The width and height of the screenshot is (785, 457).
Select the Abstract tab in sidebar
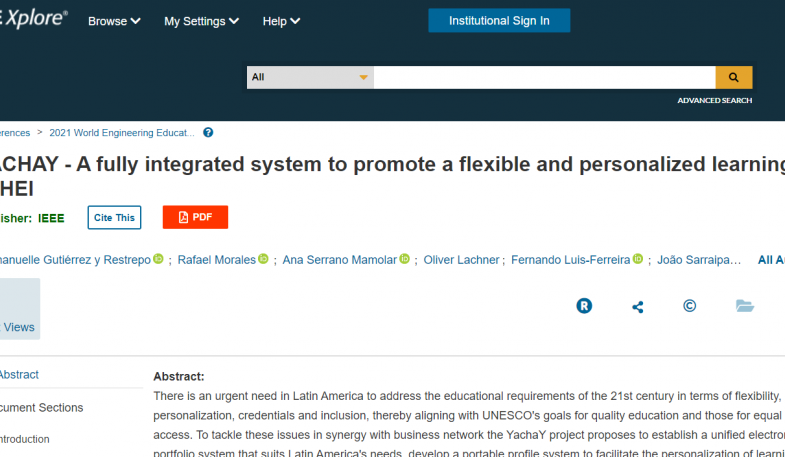[19, 374]
